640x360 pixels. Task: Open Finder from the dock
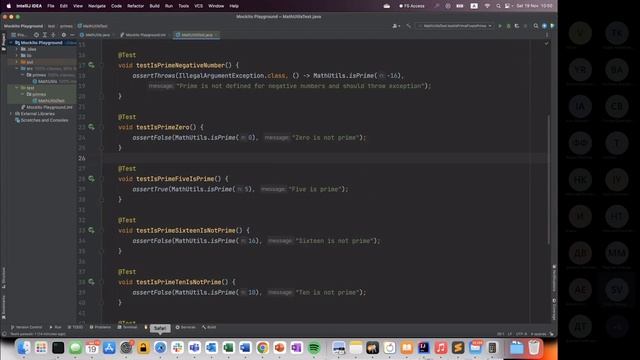pos(24,348)
